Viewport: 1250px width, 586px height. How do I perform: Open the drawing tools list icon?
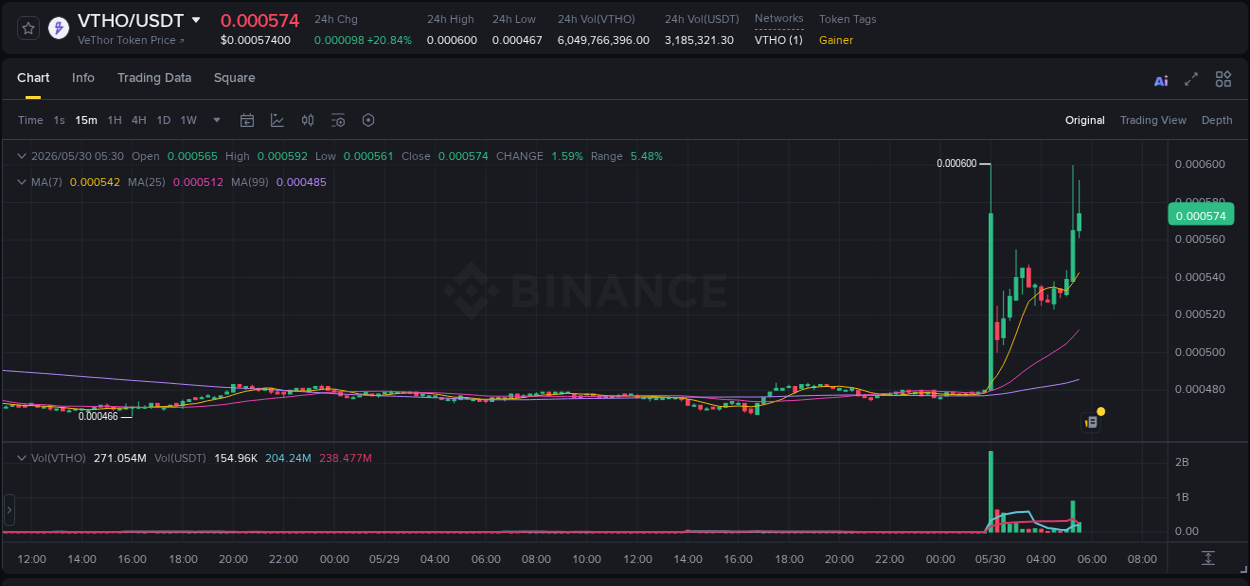coord(338,120)
